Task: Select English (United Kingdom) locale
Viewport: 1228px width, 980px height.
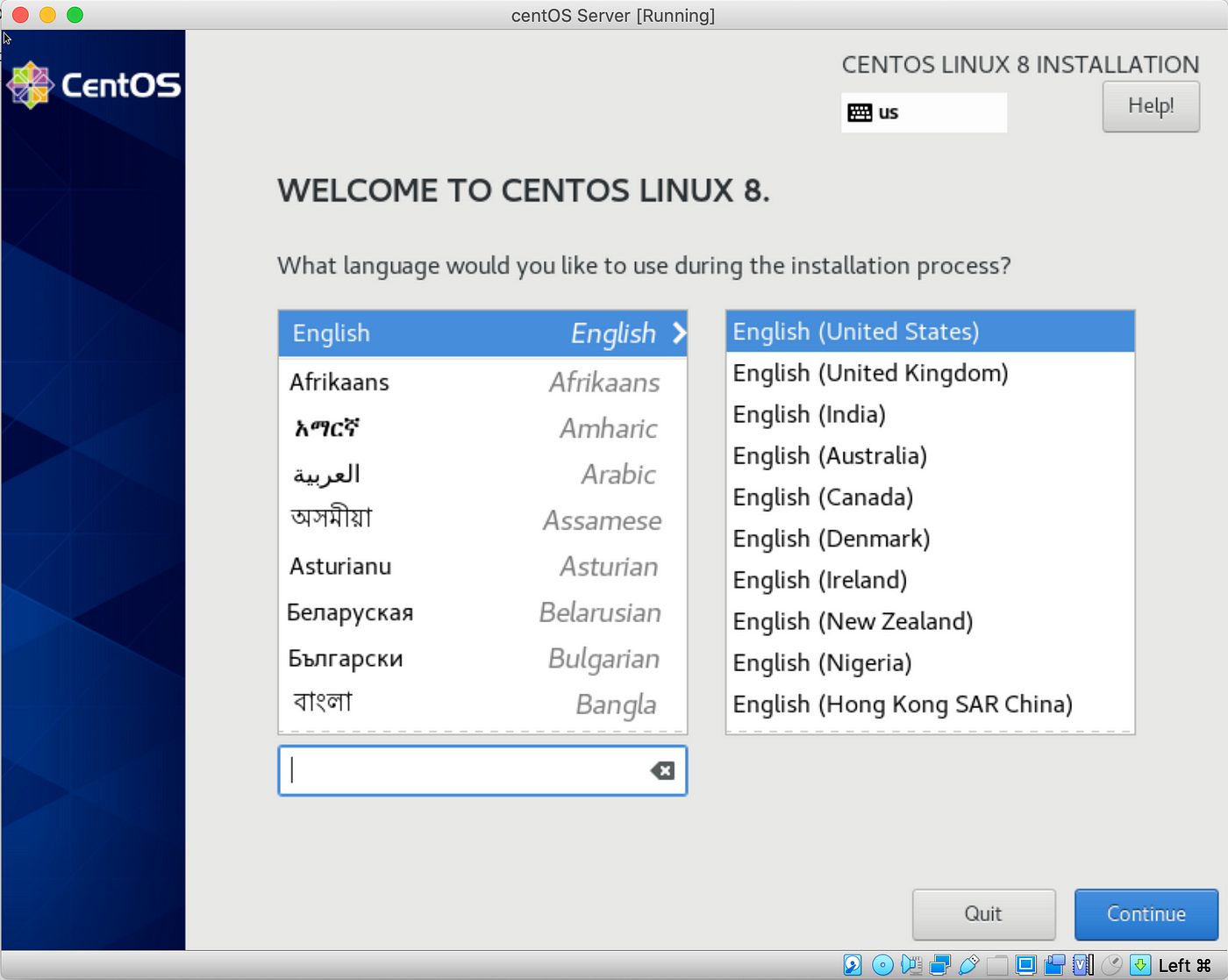Action: click(930, 373)
